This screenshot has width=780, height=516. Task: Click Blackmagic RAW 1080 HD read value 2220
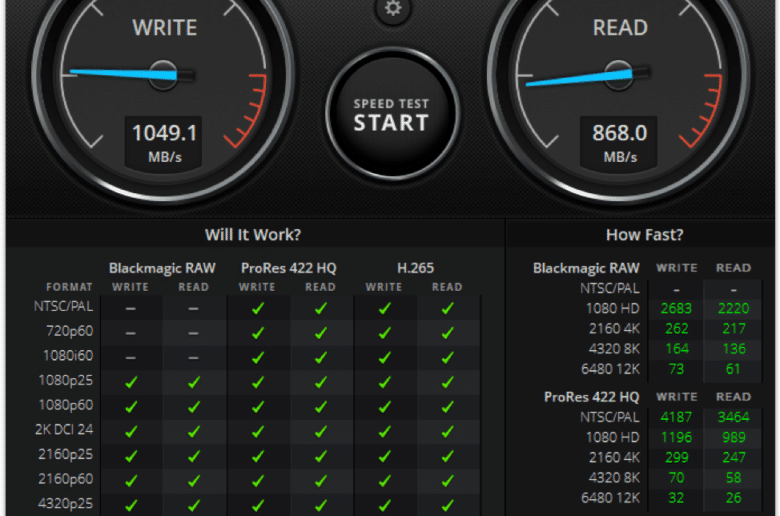click(x=733, y=309)
